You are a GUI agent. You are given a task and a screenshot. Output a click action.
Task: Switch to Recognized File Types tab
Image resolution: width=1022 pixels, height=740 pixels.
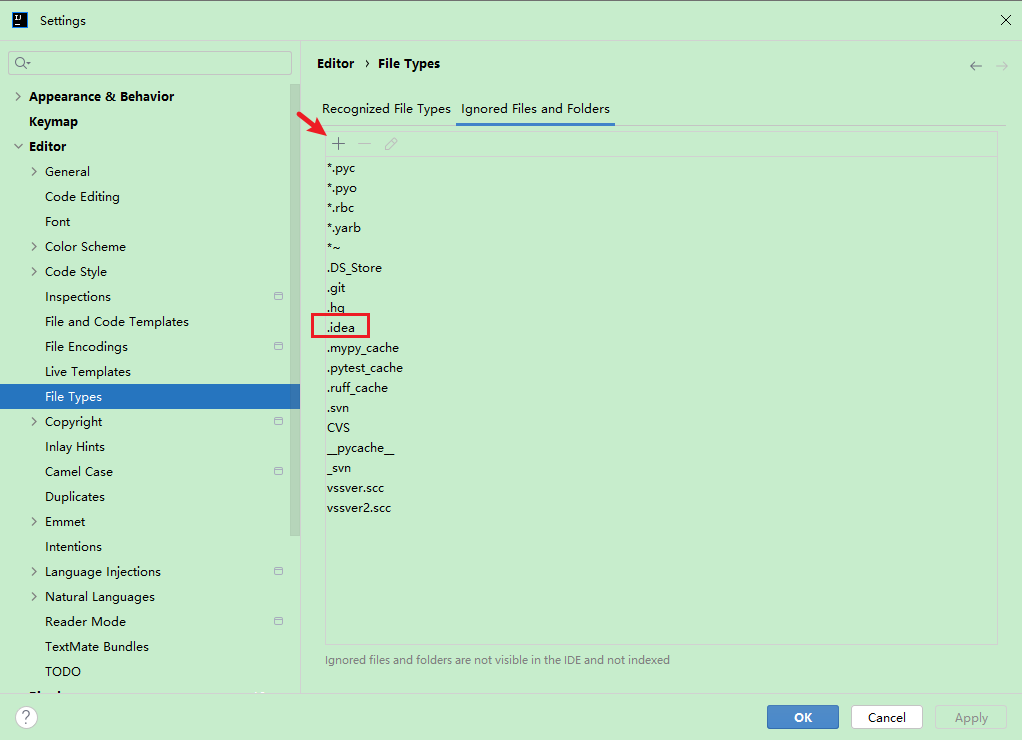(x=386, y=109)
